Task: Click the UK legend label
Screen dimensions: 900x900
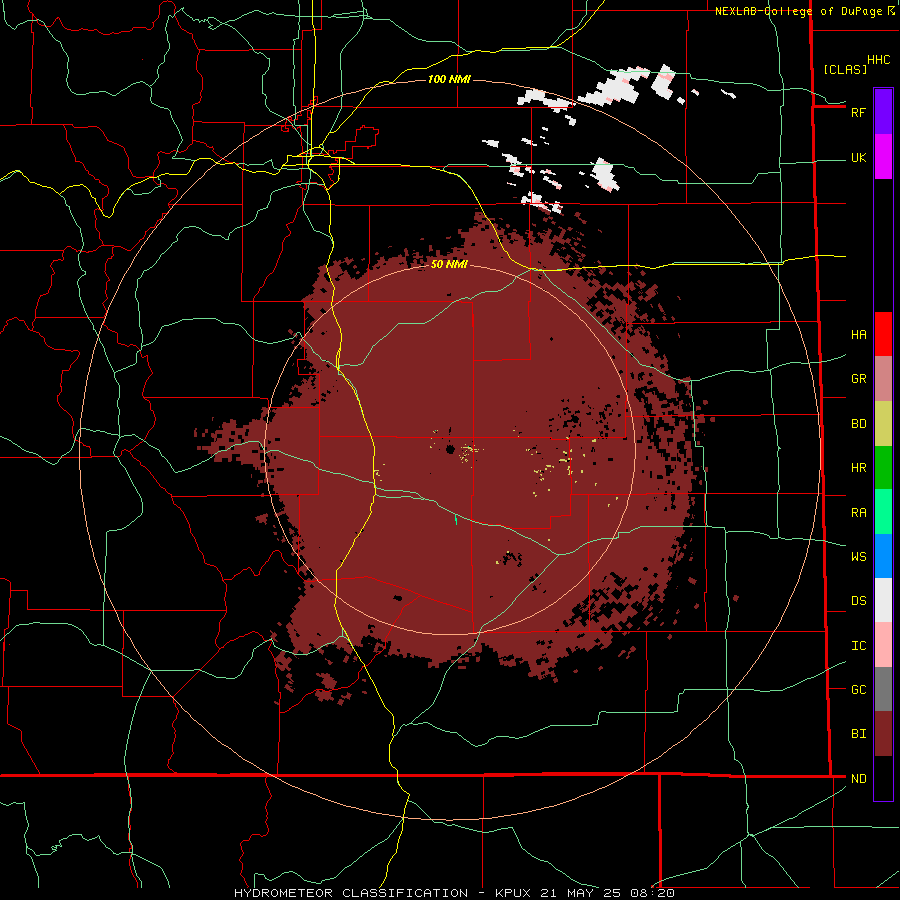Action: (x=858, y=157)
